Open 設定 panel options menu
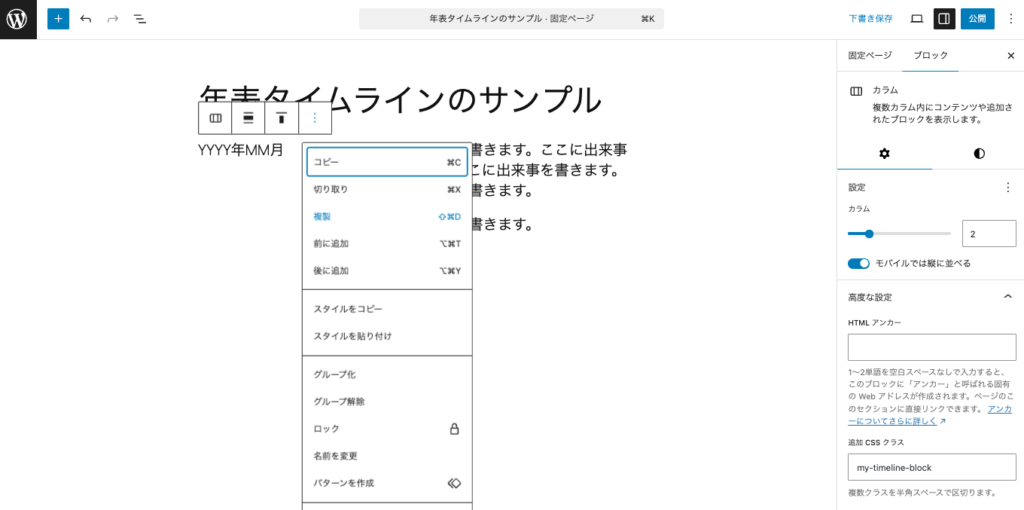 [x=1007, y=187]
